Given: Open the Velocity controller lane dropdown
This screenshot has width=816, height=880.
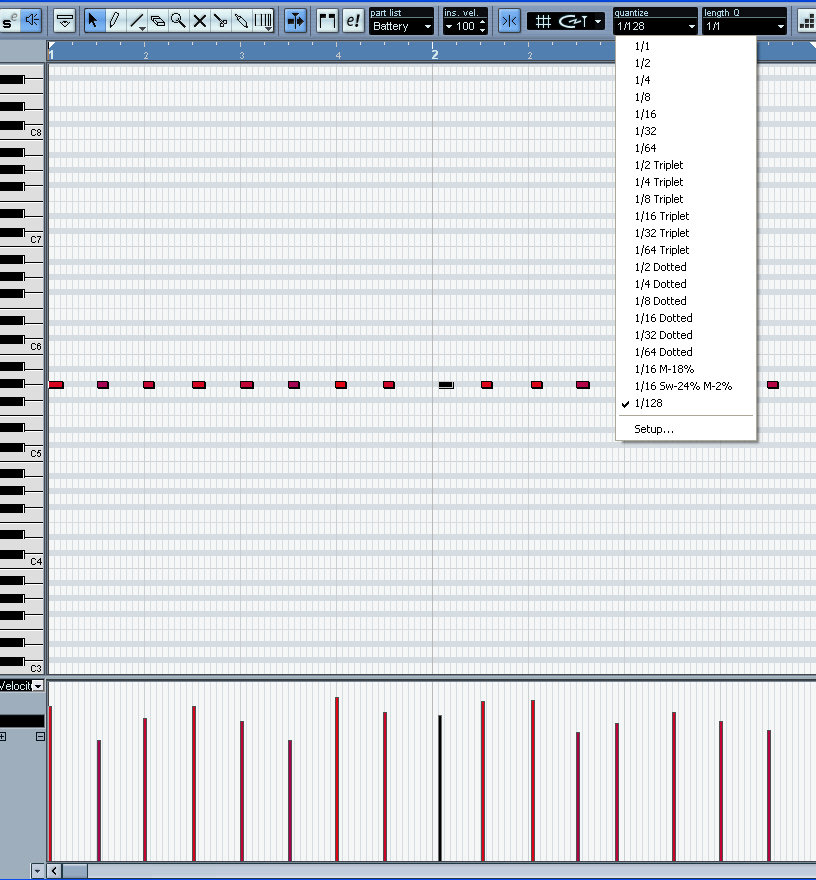Looking at the screenshot, I should pyautogui.click(x=38, y=686).
